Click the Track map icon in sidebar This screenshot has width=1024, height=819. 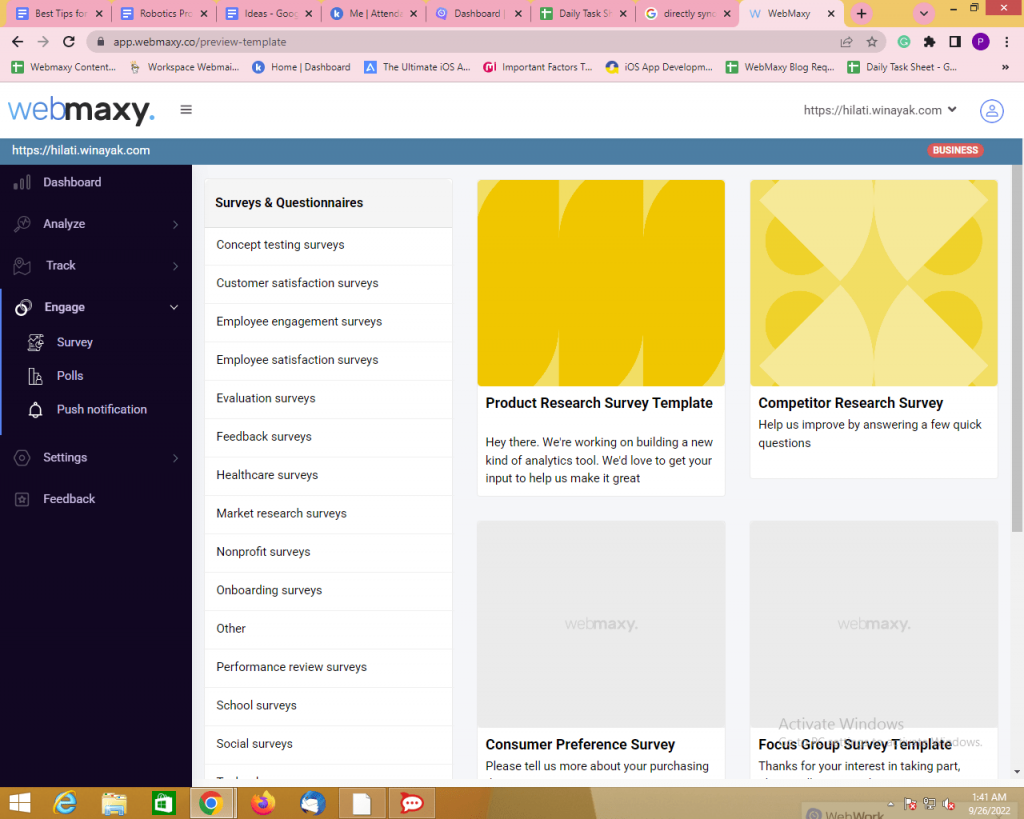click(22, 265)
